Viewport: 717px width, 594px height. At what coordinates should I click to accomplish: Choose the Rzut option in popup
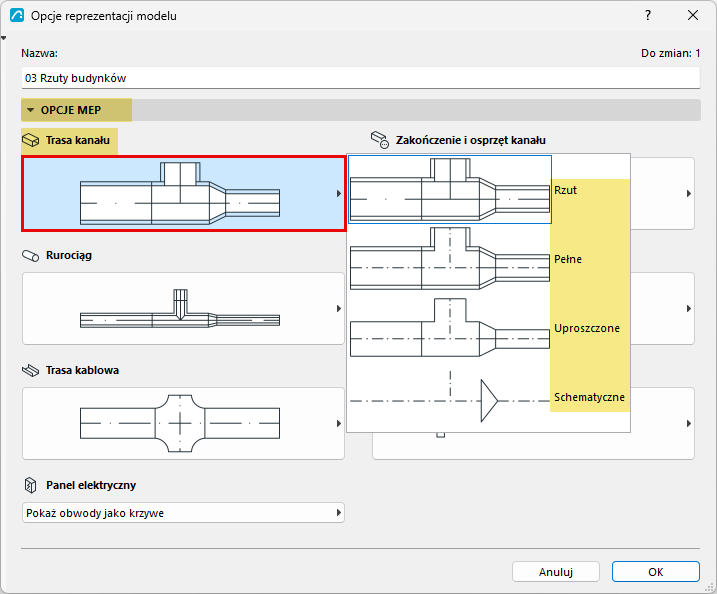(488, 190)
